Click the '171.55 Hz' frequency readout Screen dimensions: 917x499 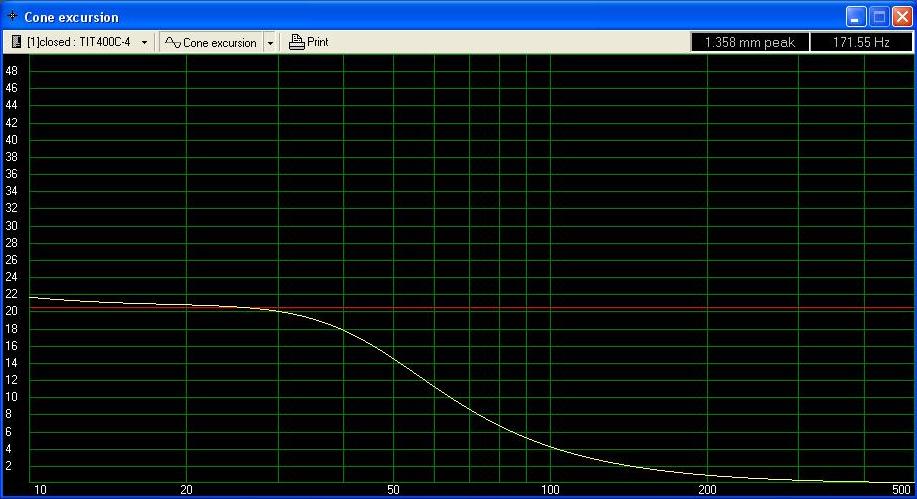[860, 42]
